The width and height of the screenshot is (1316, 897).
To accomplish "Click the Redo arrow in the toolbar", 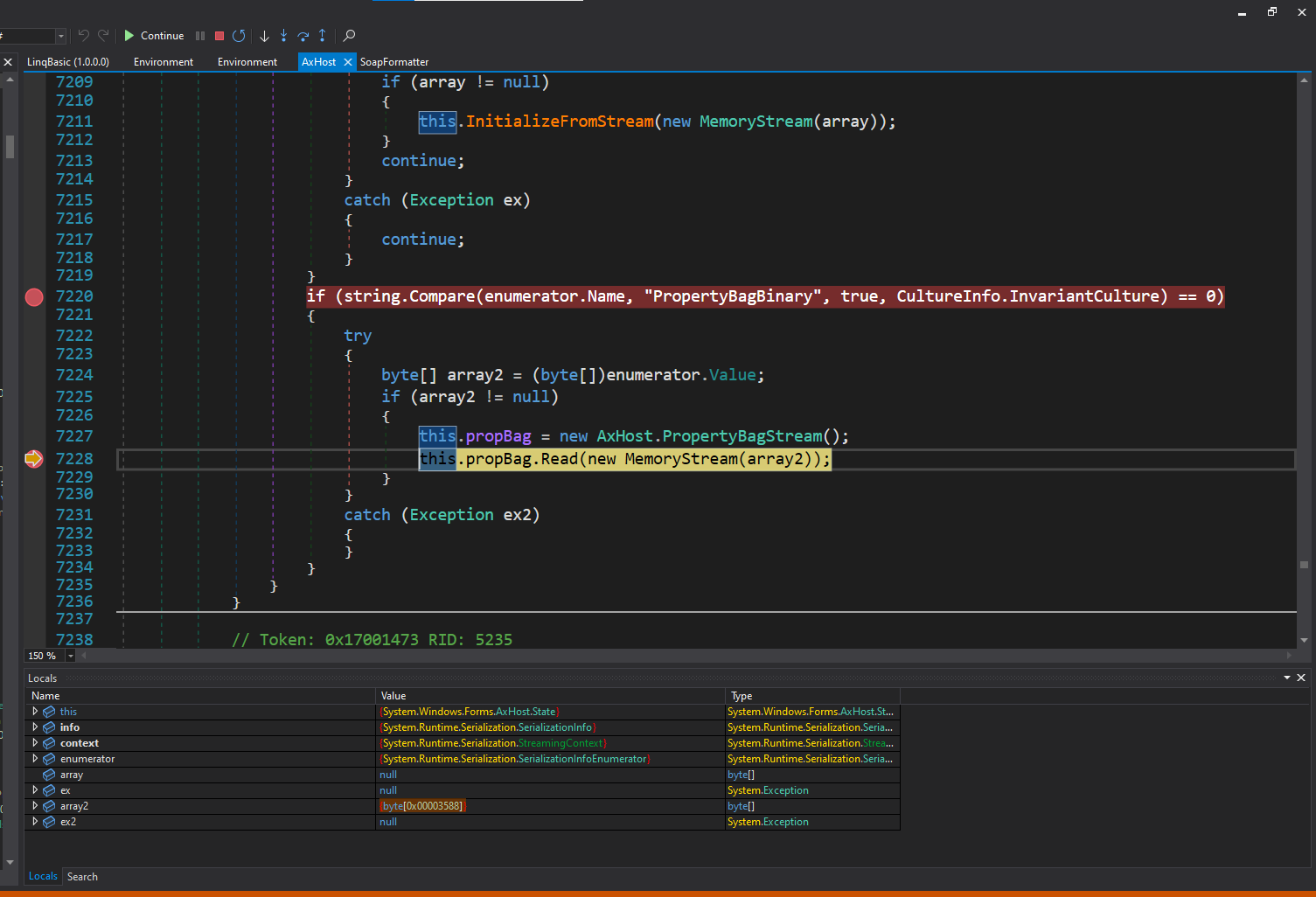I will (103, 36).
